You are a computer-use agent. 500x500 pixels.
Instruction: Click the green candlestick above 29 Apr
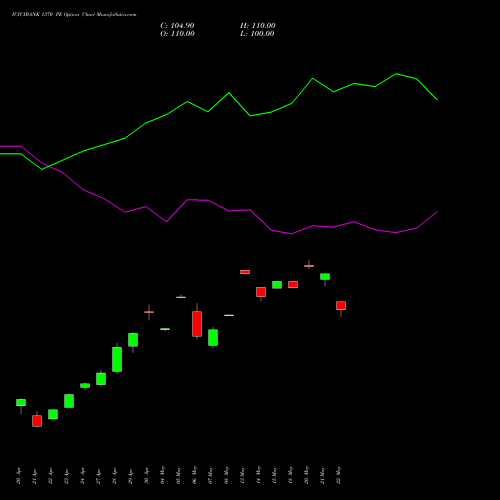coord(133,340)
